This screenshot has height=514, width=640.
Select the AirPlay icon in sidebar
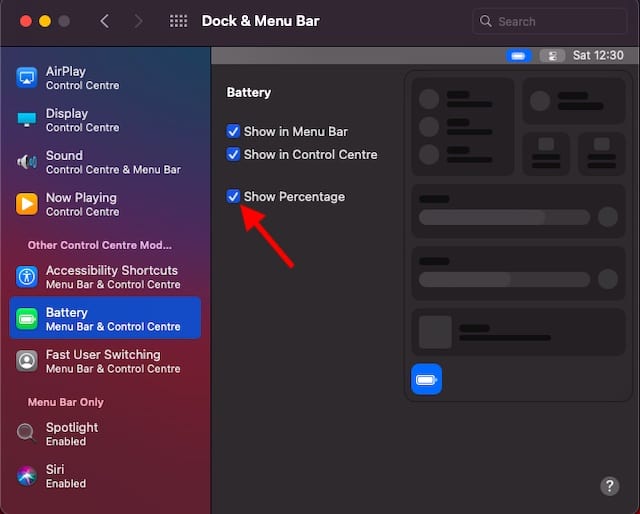point(27,78)
